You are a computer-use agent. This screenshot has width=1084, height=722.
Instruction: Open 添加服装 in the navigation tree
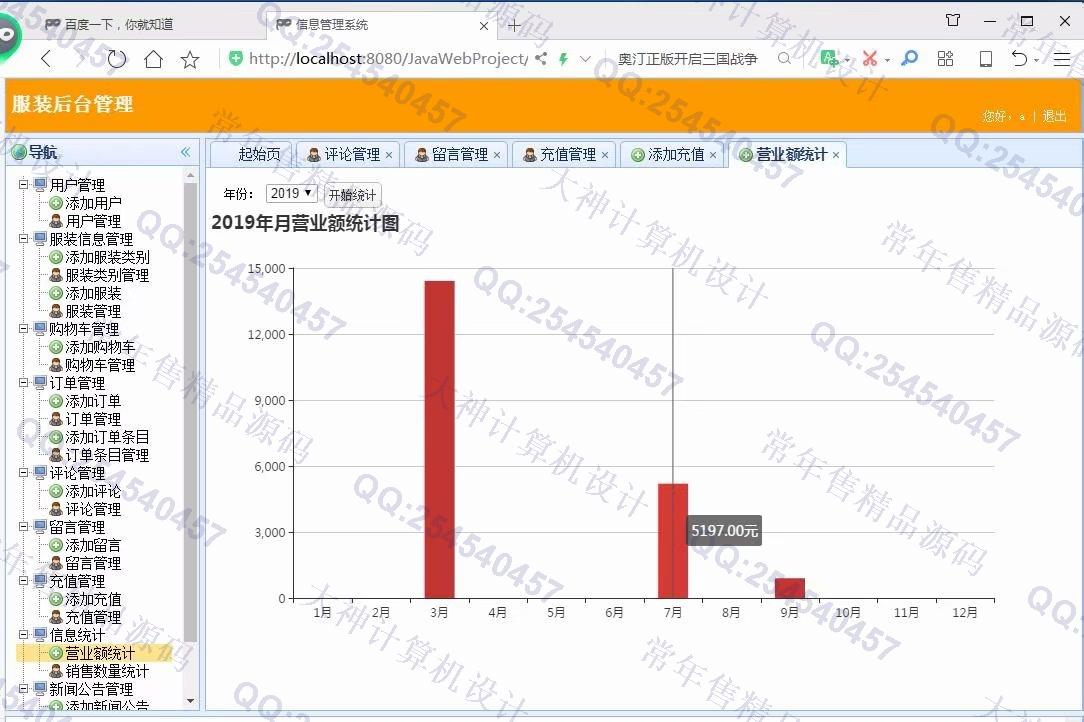93,293
